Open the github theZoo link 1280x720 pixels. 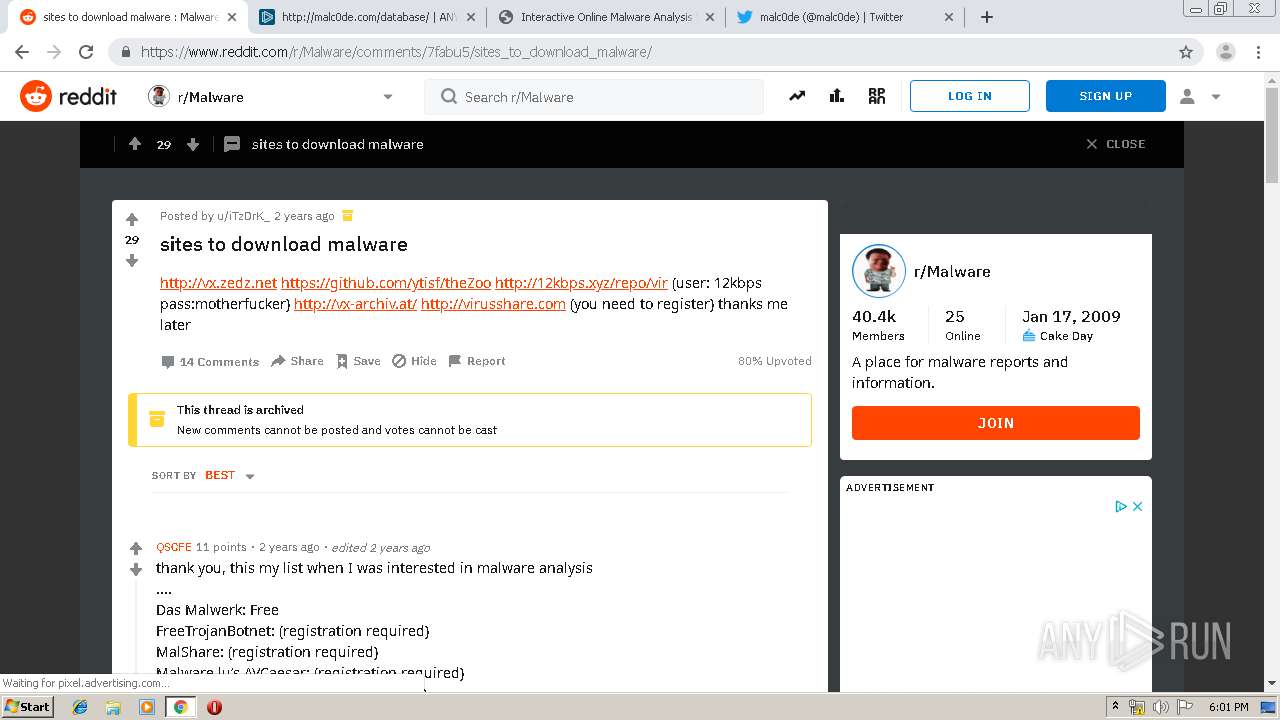(386, 283)
